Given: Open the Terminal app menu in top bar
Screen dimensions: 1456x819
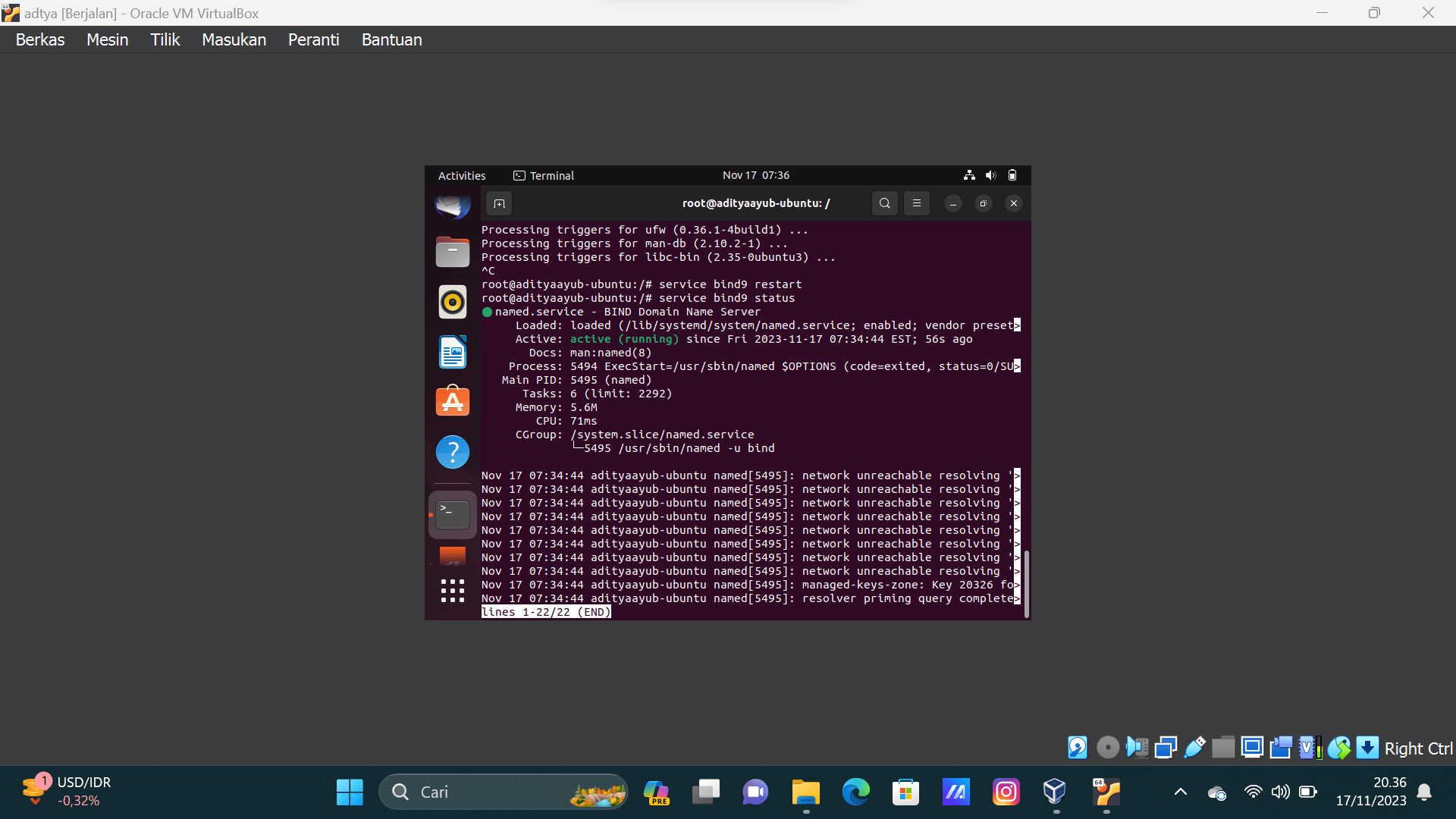Looking at the screenshot, I should tap(544, 175).
